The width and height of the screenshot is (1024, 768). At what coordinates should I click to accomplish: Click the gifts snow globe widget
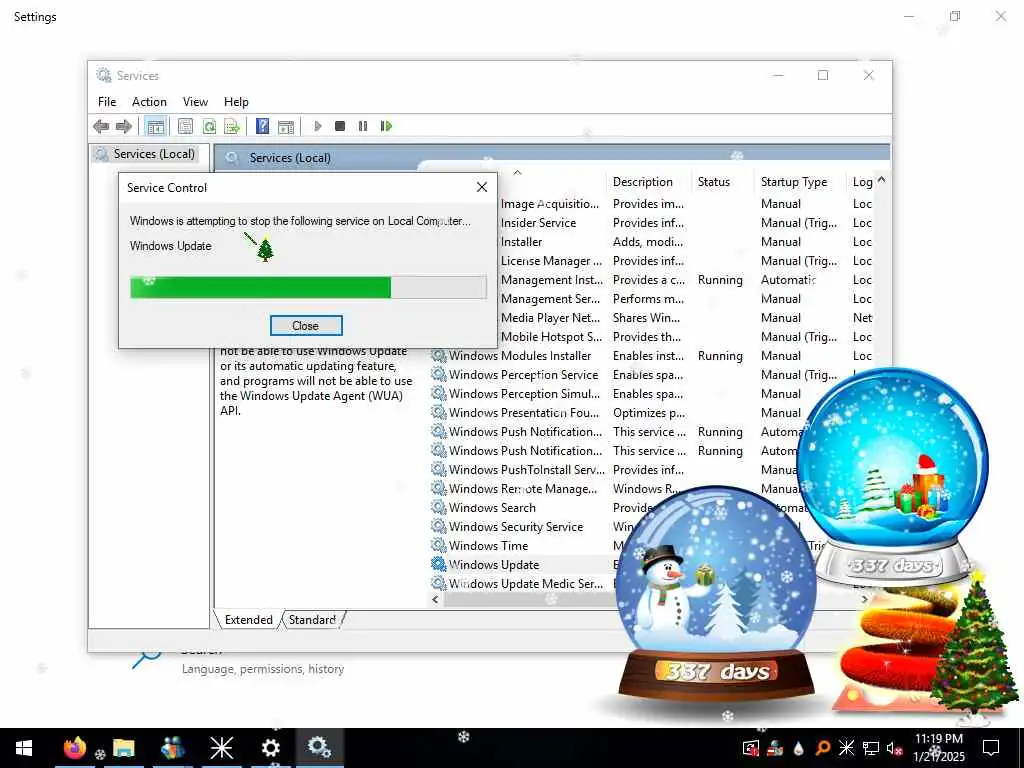(893, 477)
